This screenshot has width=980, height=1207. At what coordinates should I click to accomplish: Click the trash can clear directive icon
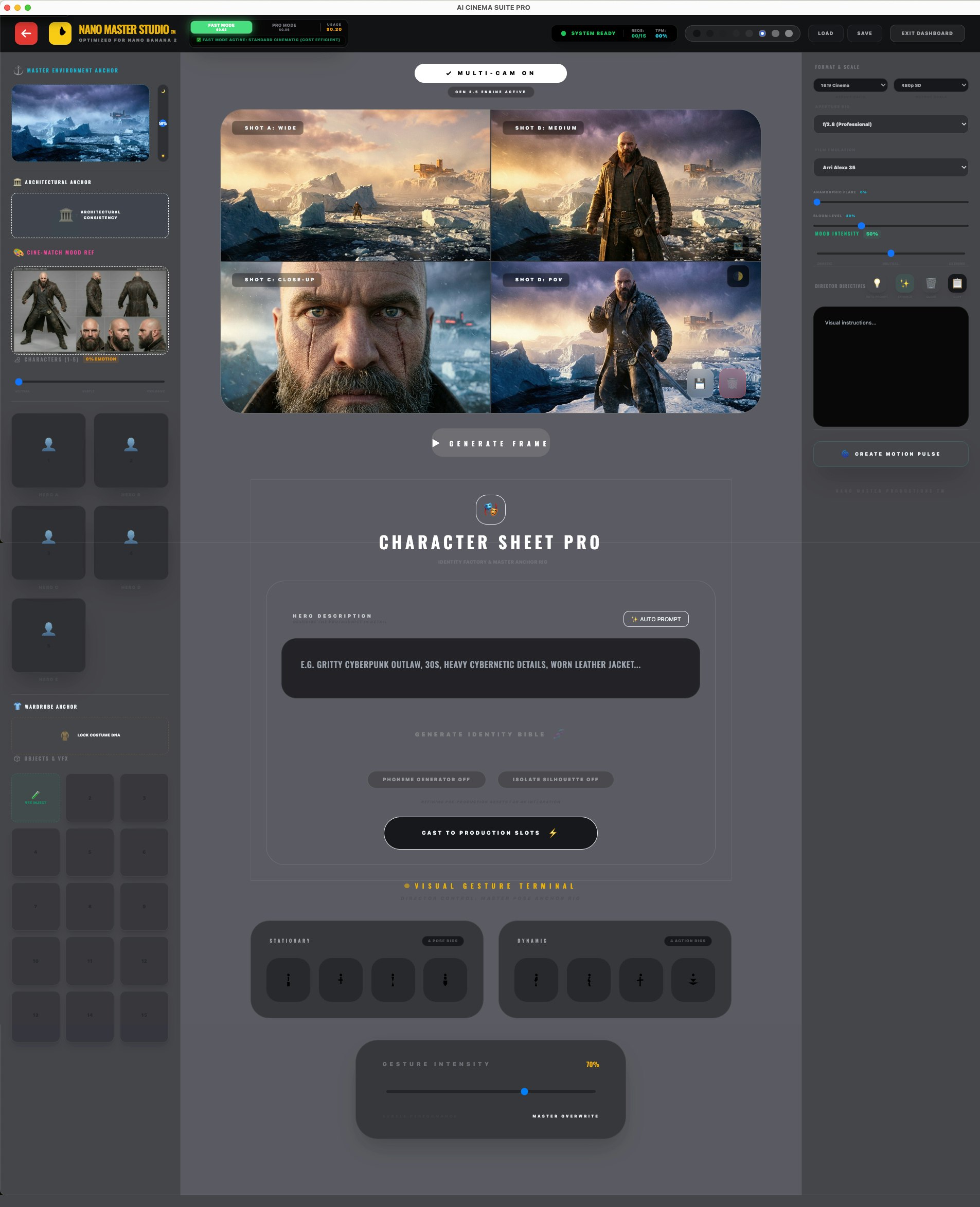coord(931,283)
